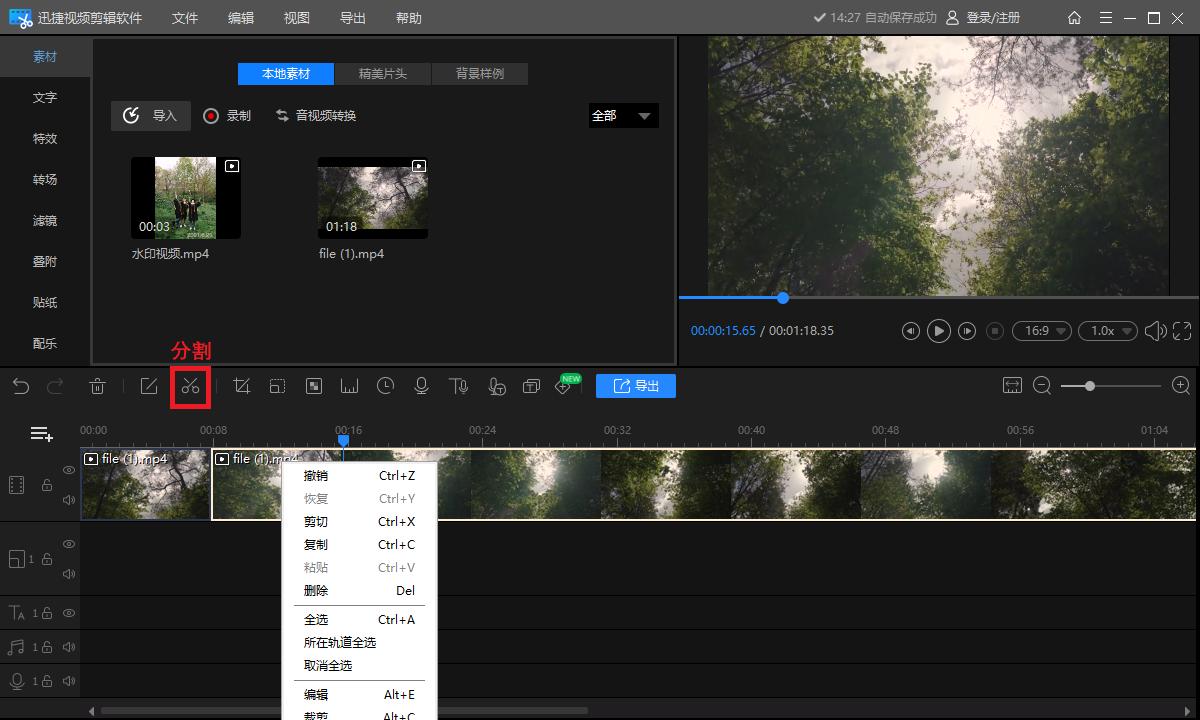Click the 导入 import button
1200x720 pixels.
tap(150, 116)
